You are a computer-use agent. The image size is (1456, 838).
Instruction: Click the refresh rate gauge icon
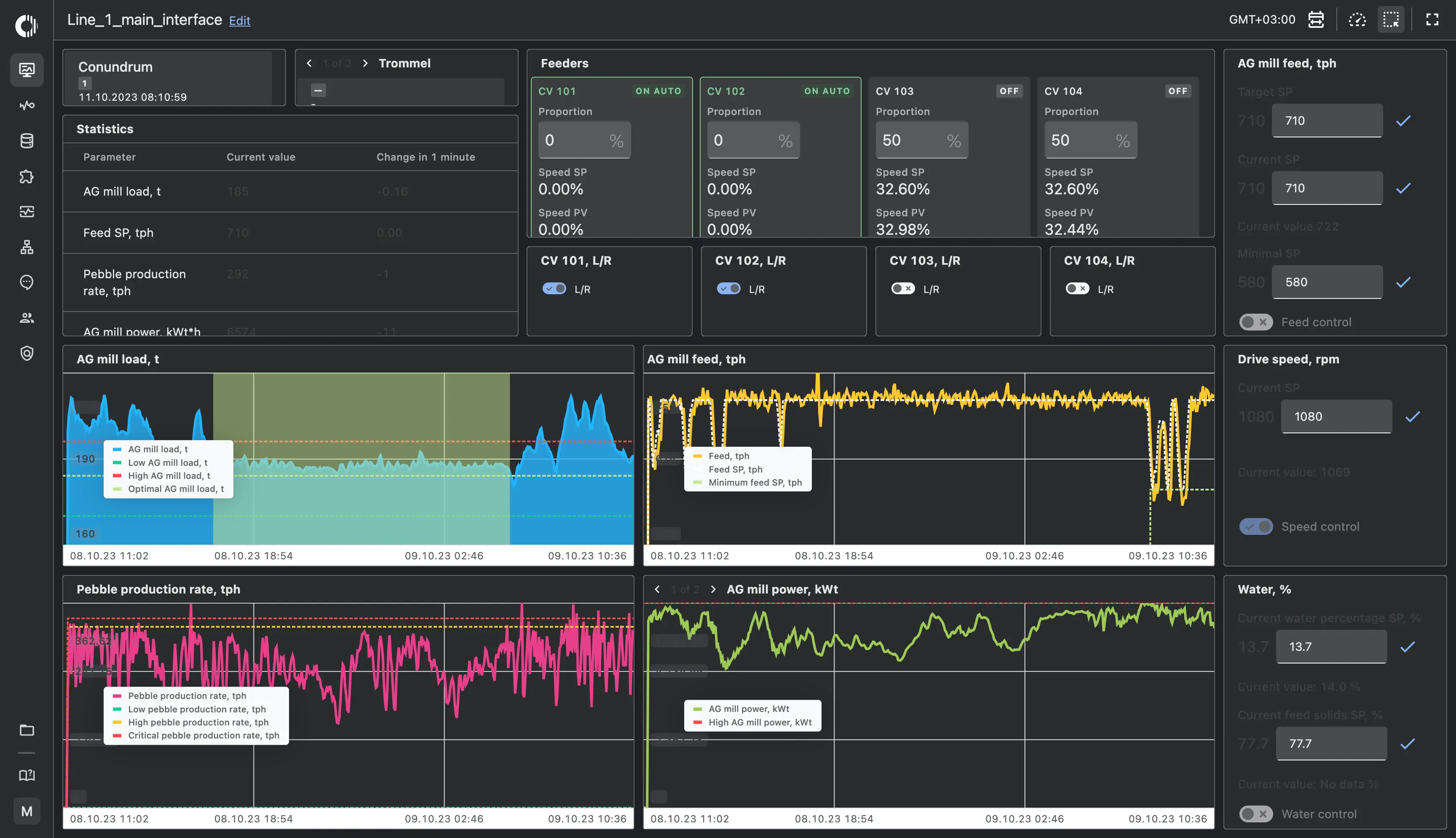pos(1358,19)
